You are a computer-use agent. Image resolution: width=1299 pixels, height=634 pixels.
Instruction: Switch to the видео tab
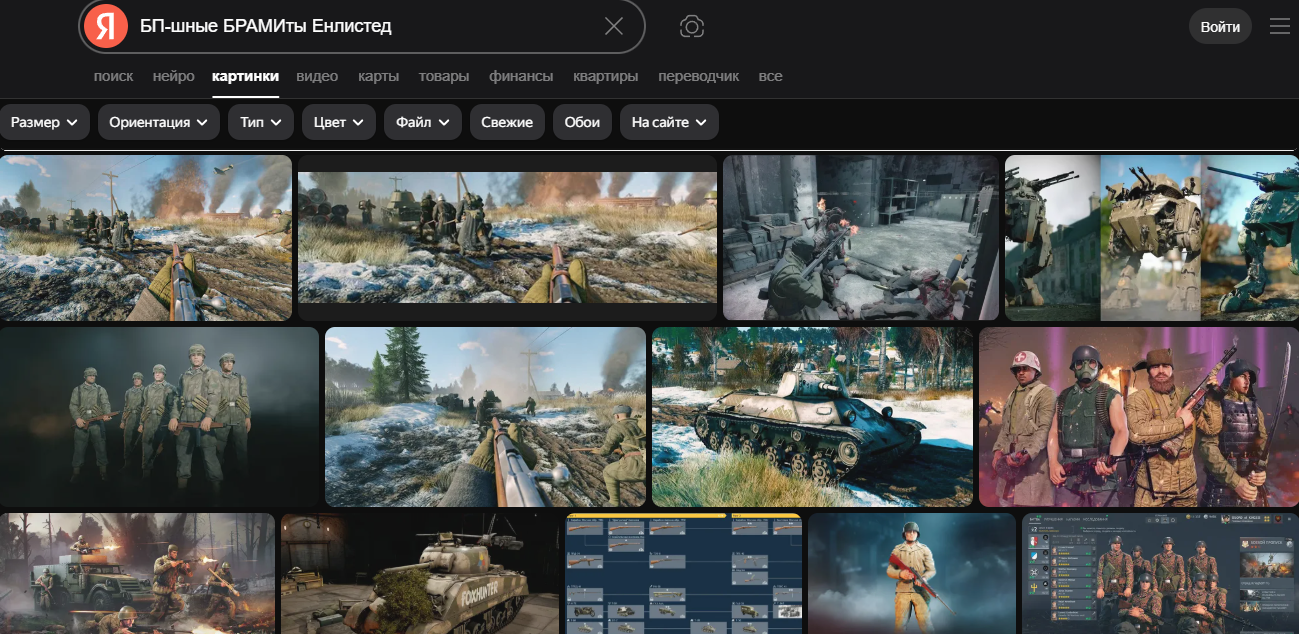coord(317,76)
